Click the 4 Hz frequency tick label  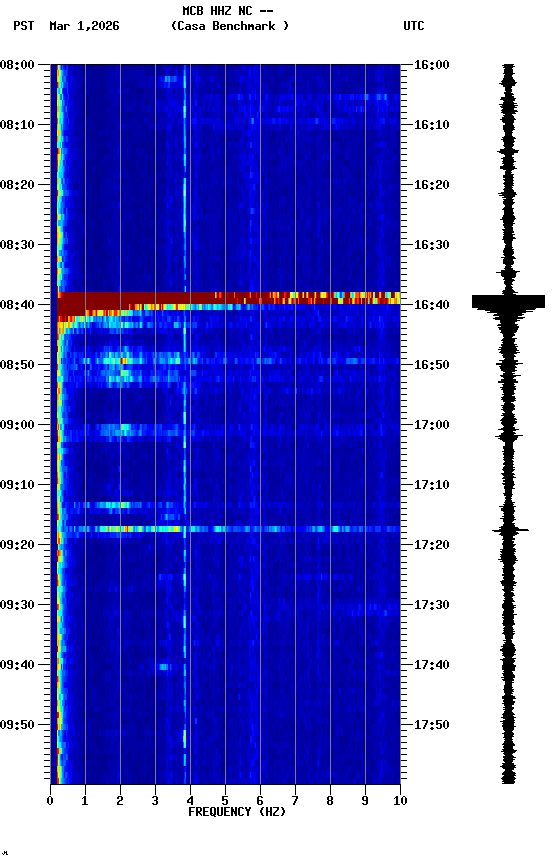[190, 801]
